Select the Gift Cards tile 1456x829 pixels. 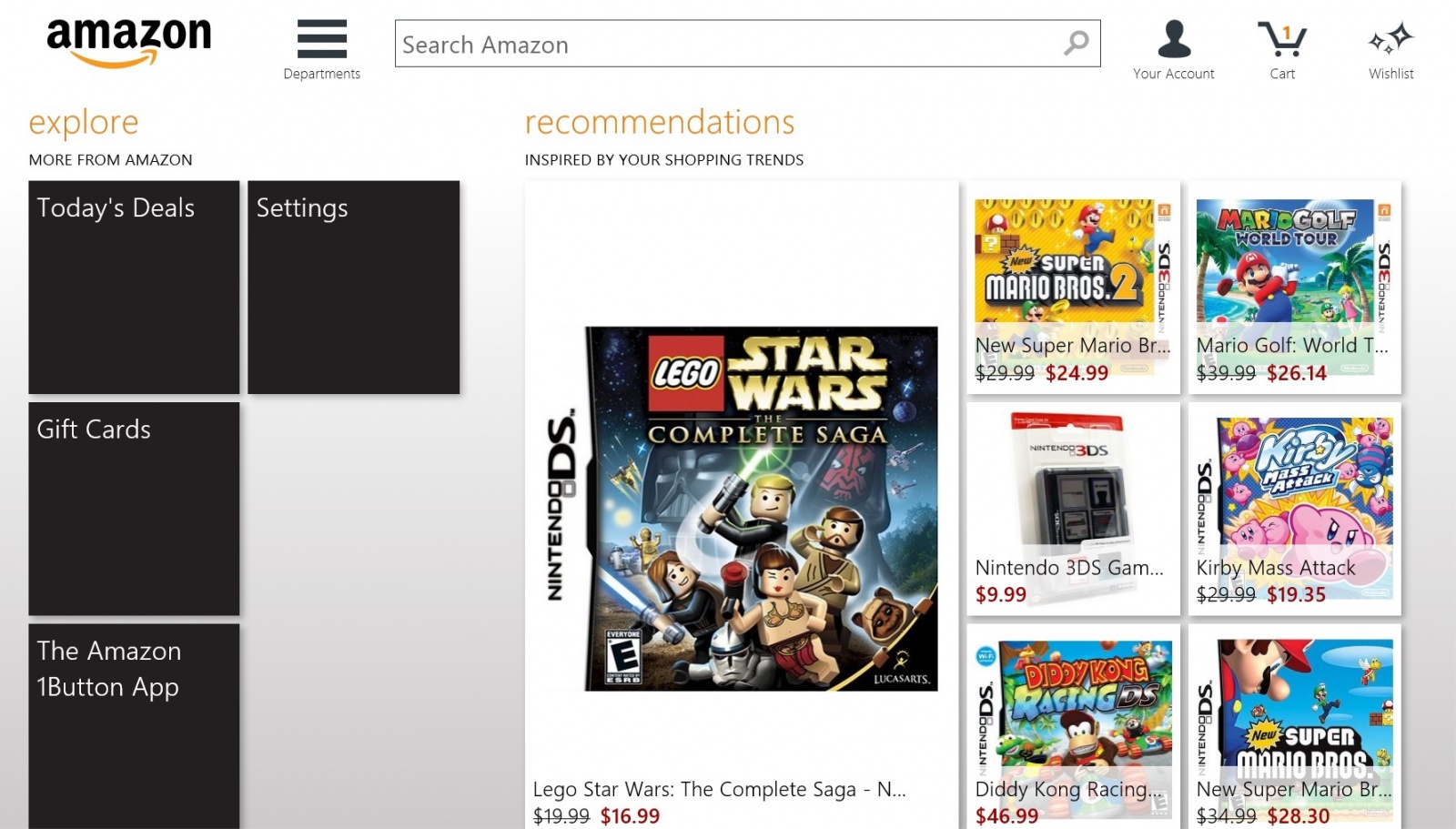tap(134, 508)
